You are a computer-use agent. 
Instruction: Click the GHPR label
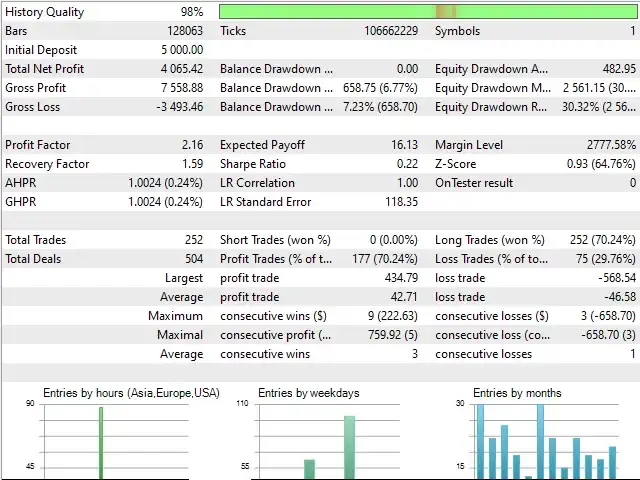pos(21,202)
